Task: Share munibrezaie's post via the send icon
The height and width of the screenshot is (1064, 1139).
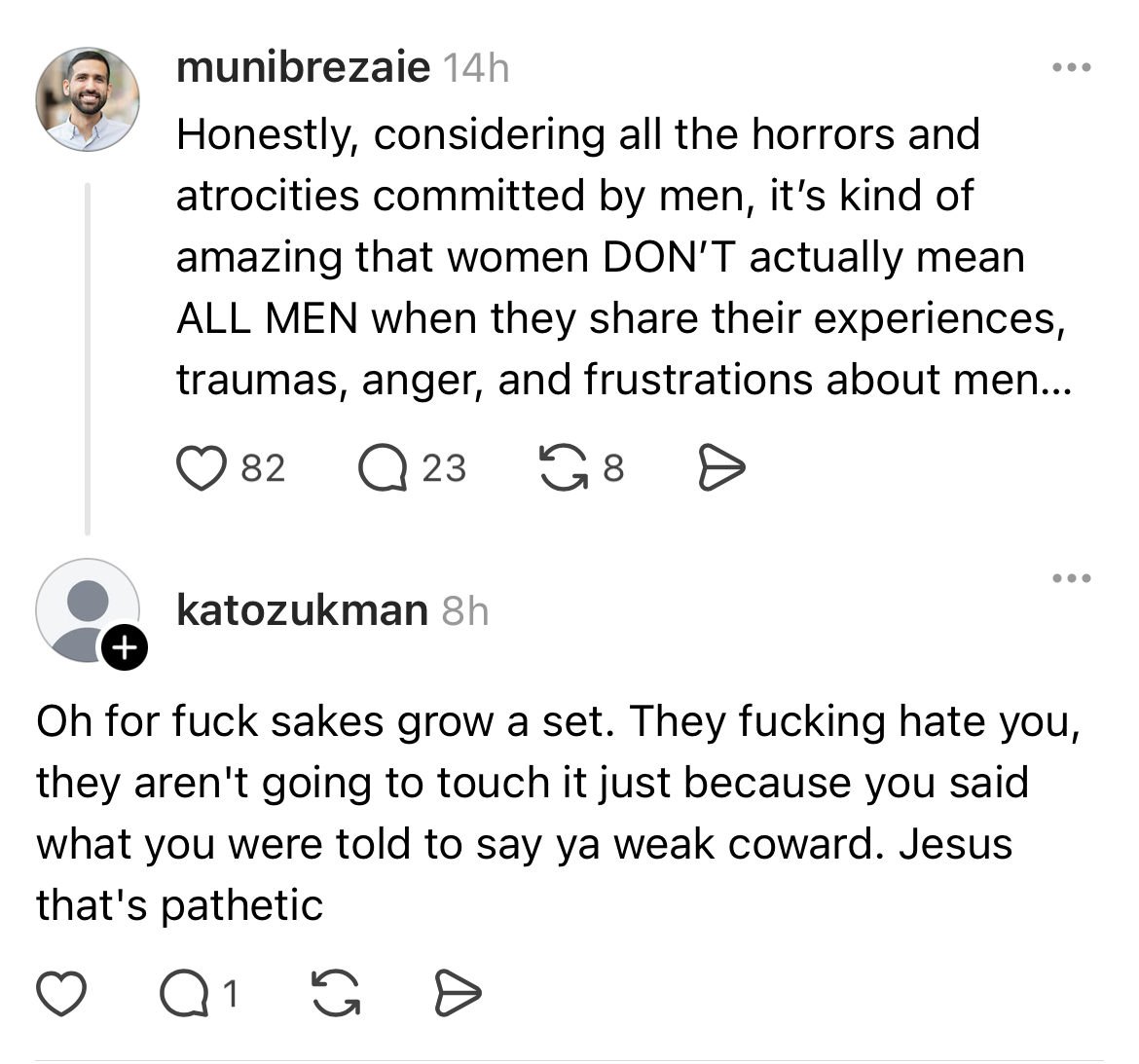Action: click(722, 468)
